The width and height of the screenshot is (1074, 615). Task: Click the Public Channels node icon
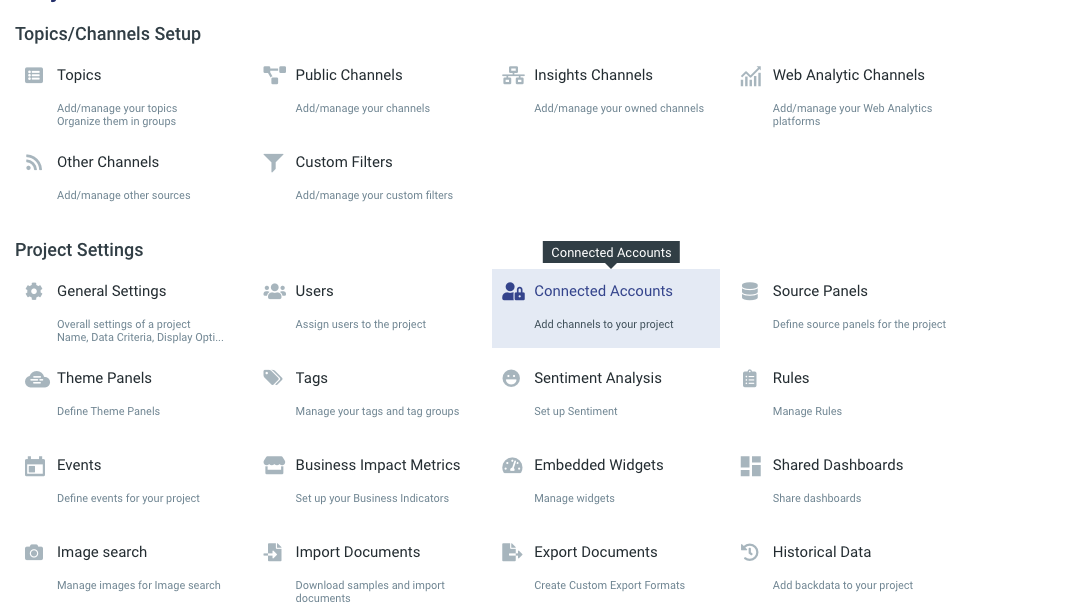coord(274,75)
